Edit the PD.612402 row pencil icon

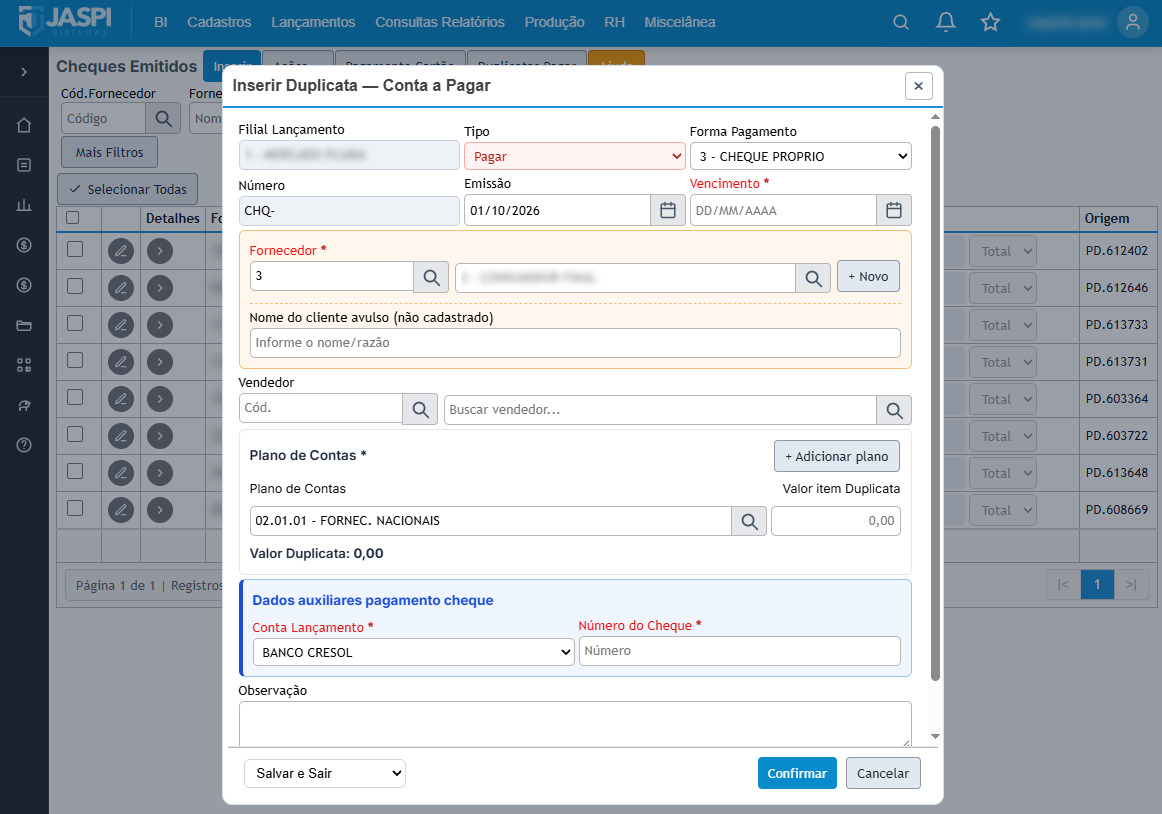point(121,251)
